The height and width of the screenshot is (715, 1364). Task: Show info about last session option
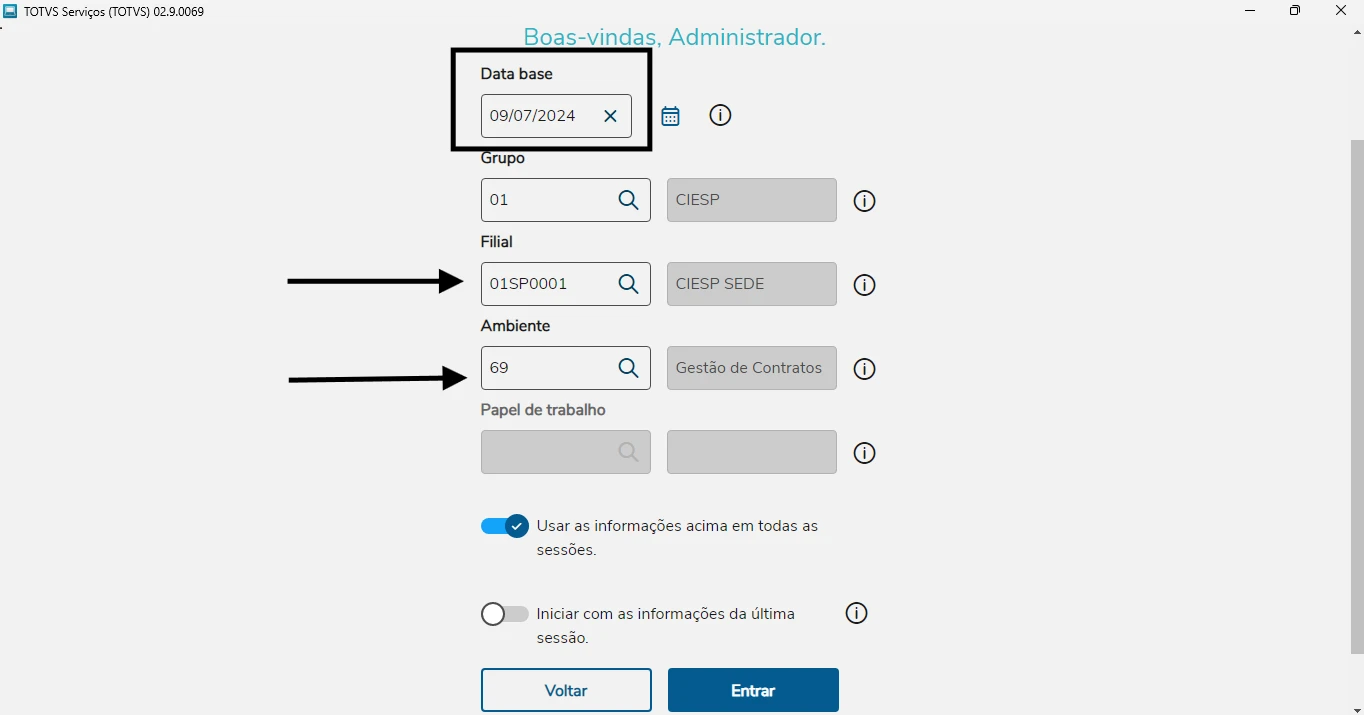click(856, 613)
